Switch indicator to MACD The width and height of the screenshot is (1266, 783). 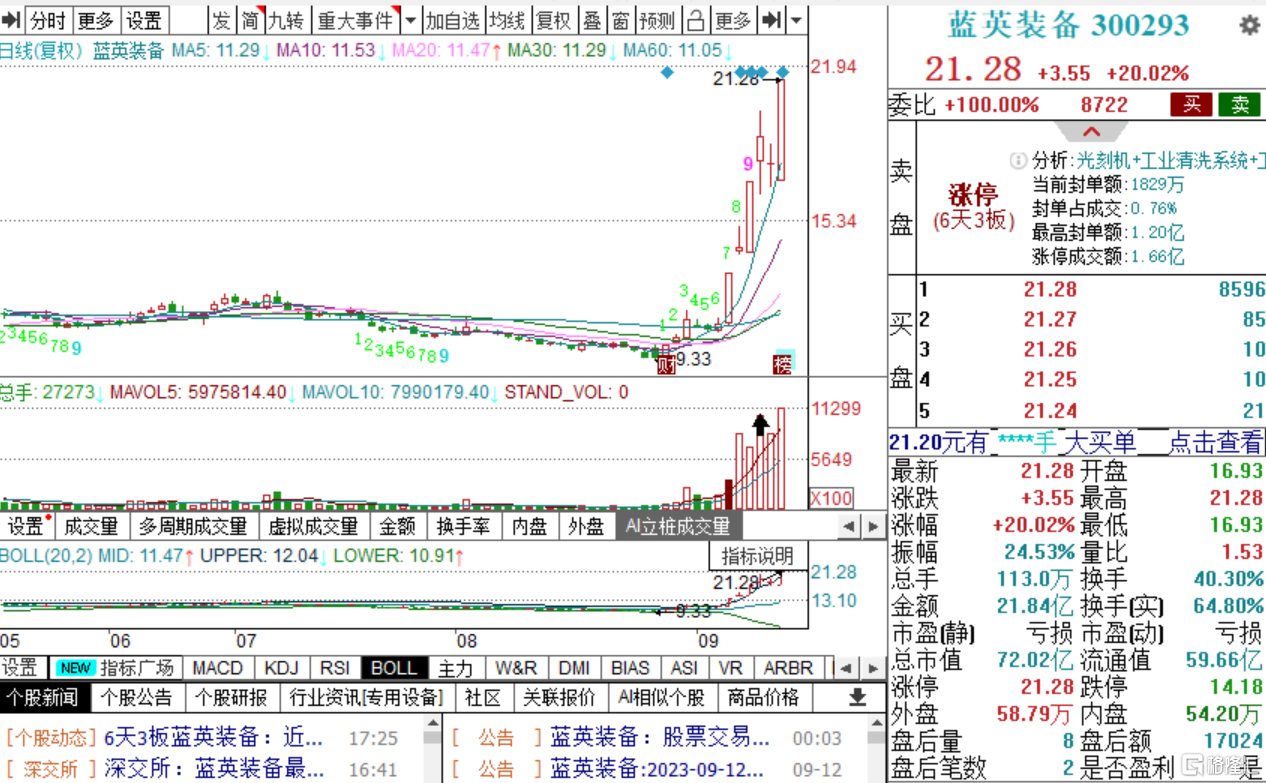(x=217, y=668)
